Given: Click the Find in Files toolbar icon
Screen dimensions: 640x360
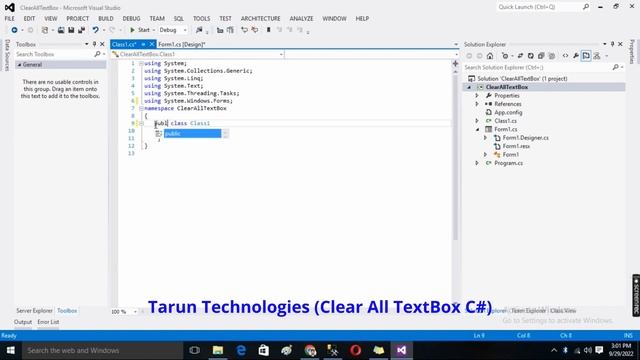Looking at the screenshot, I should [199, 30].
